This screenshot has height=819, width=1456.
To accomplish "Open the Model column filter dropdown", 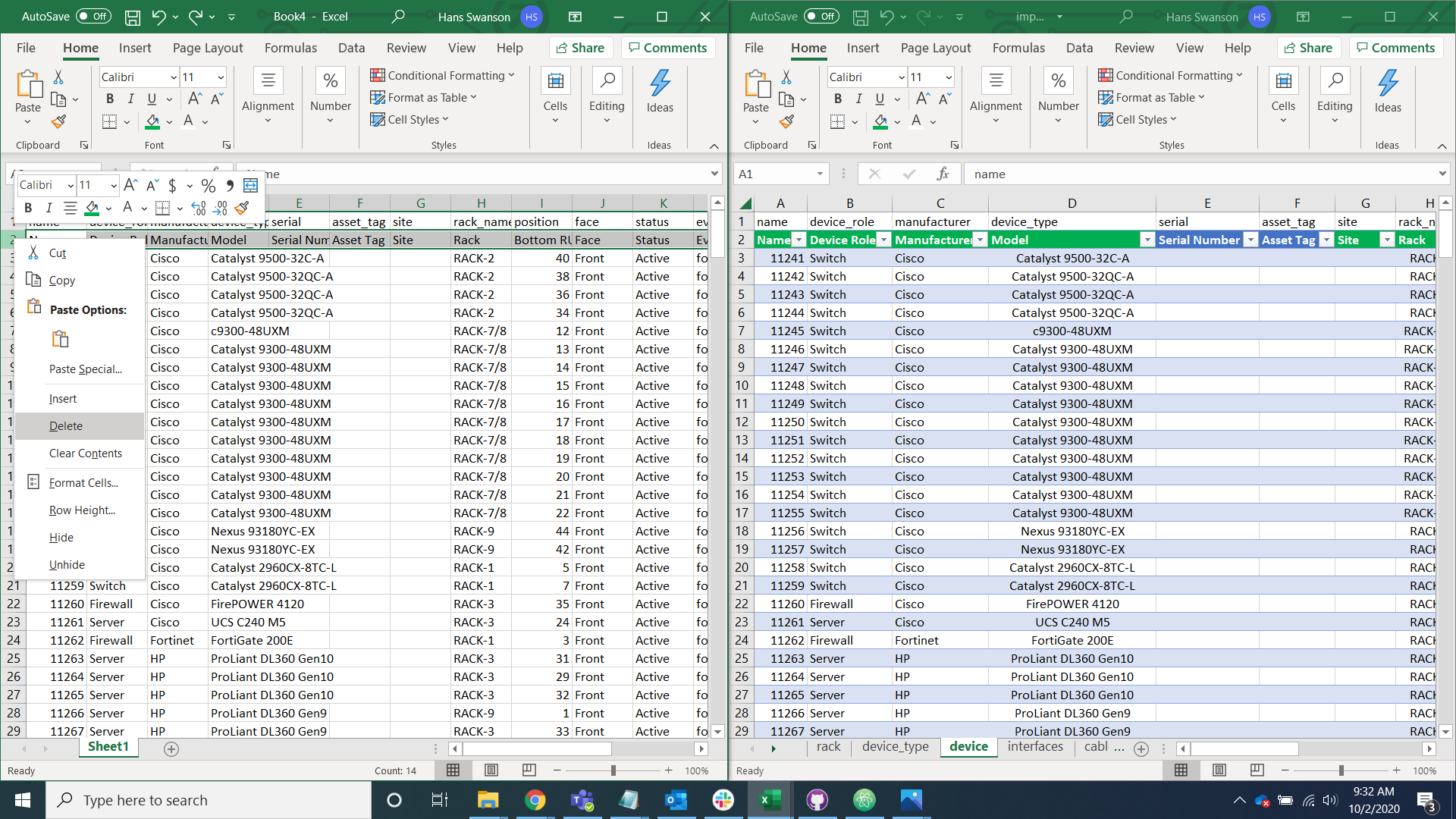I will point(1147,240).
